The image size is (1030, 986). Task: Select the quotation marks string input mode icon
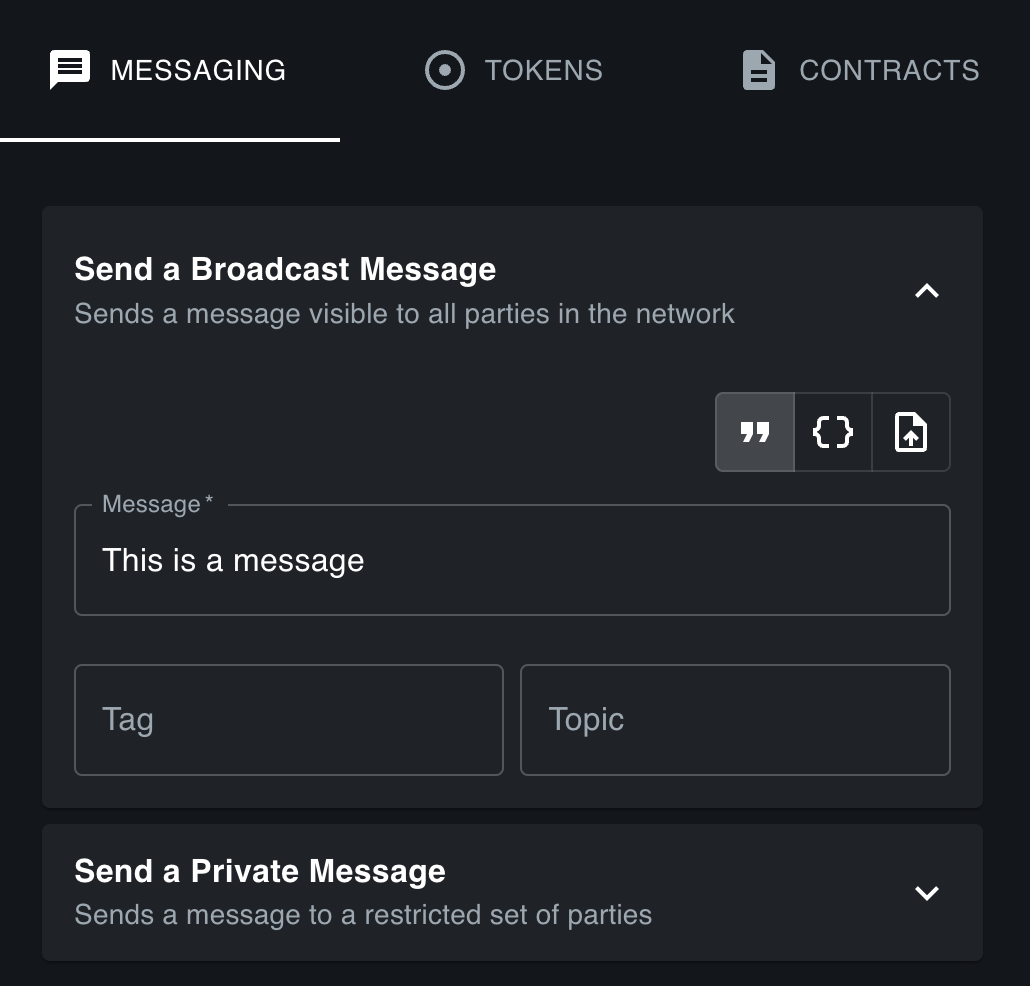754,432
